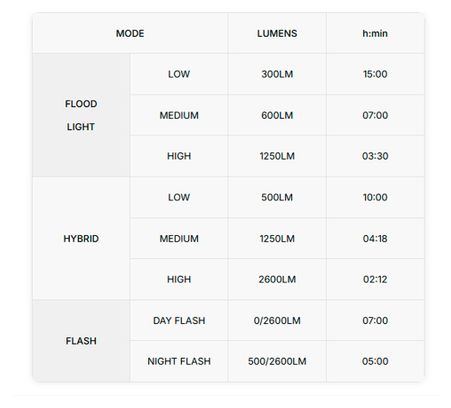
Task: Select the 02:12 runtime value
Action: coord(375,279)
